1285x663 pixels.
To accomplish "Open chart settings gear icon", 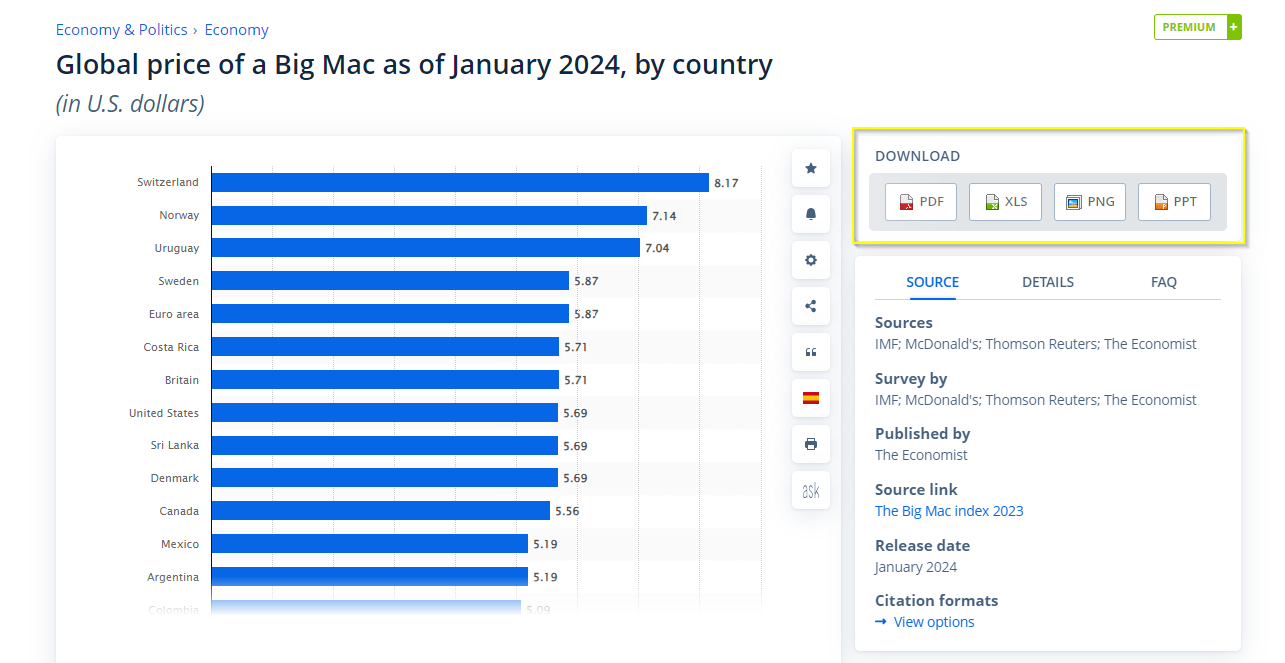I will tap(811, 260).
